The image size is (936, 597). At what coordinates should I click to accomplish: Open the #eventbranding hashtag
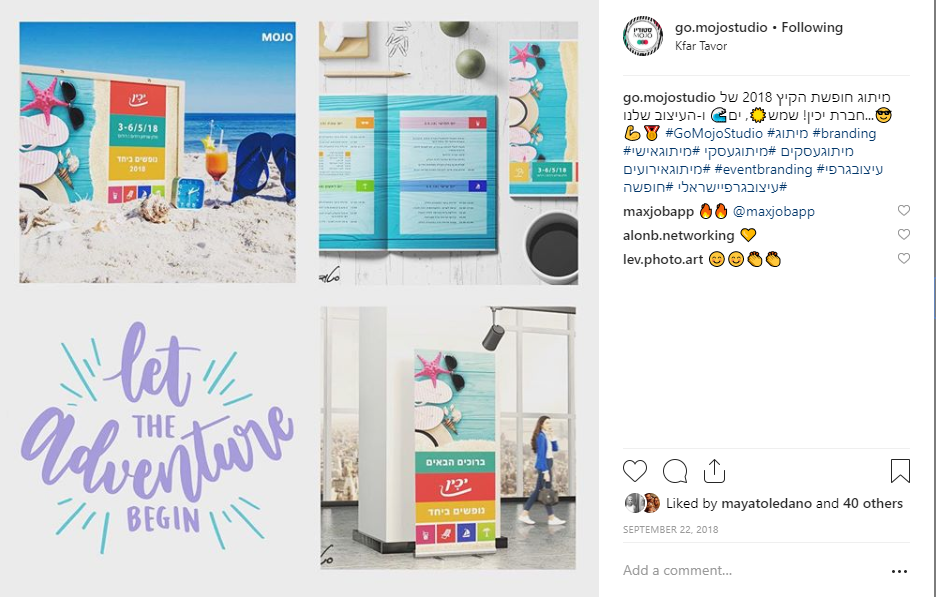763,169
